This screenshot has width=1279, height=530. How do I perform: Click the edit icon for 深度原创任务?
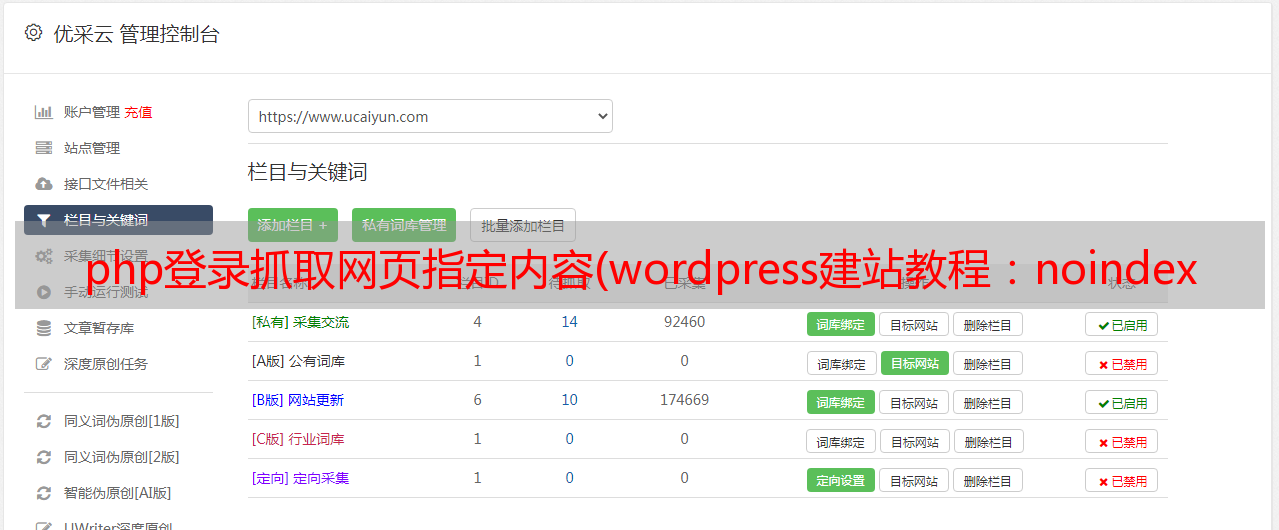point(43,364)
